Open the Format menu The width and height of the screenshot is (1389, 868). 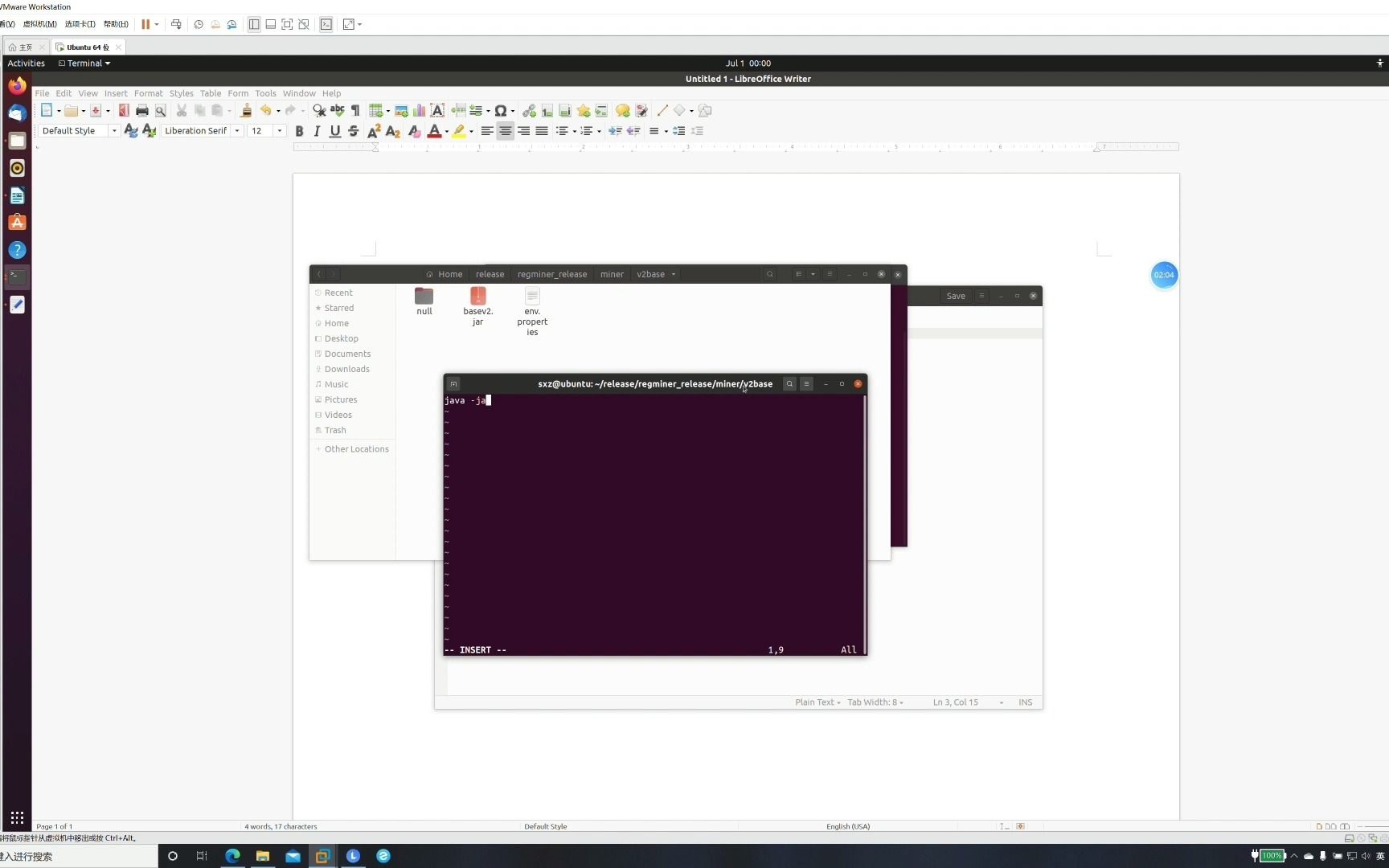point(148,93)
